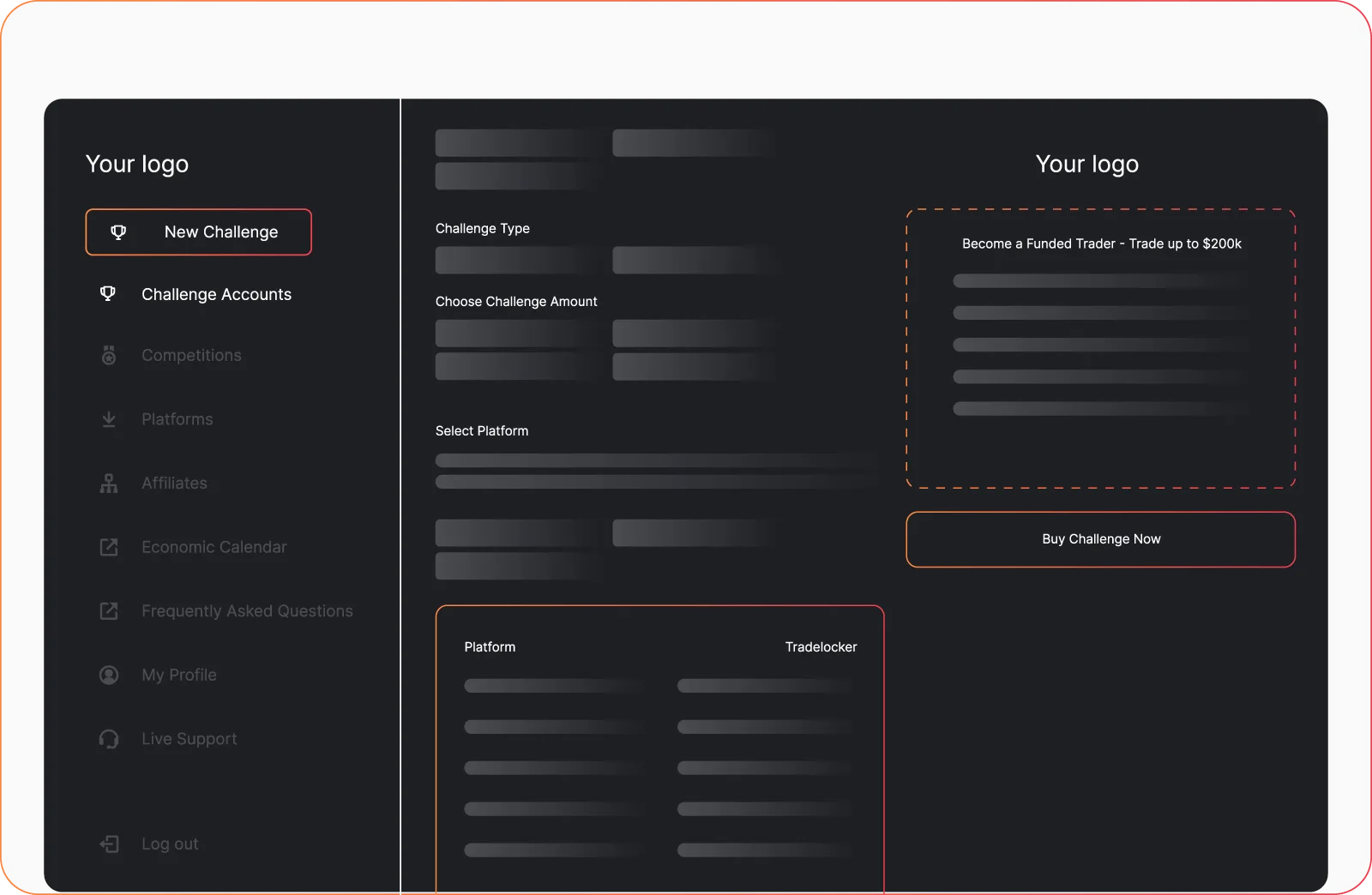Select Log out in the sidebar

tap(170, 844)
